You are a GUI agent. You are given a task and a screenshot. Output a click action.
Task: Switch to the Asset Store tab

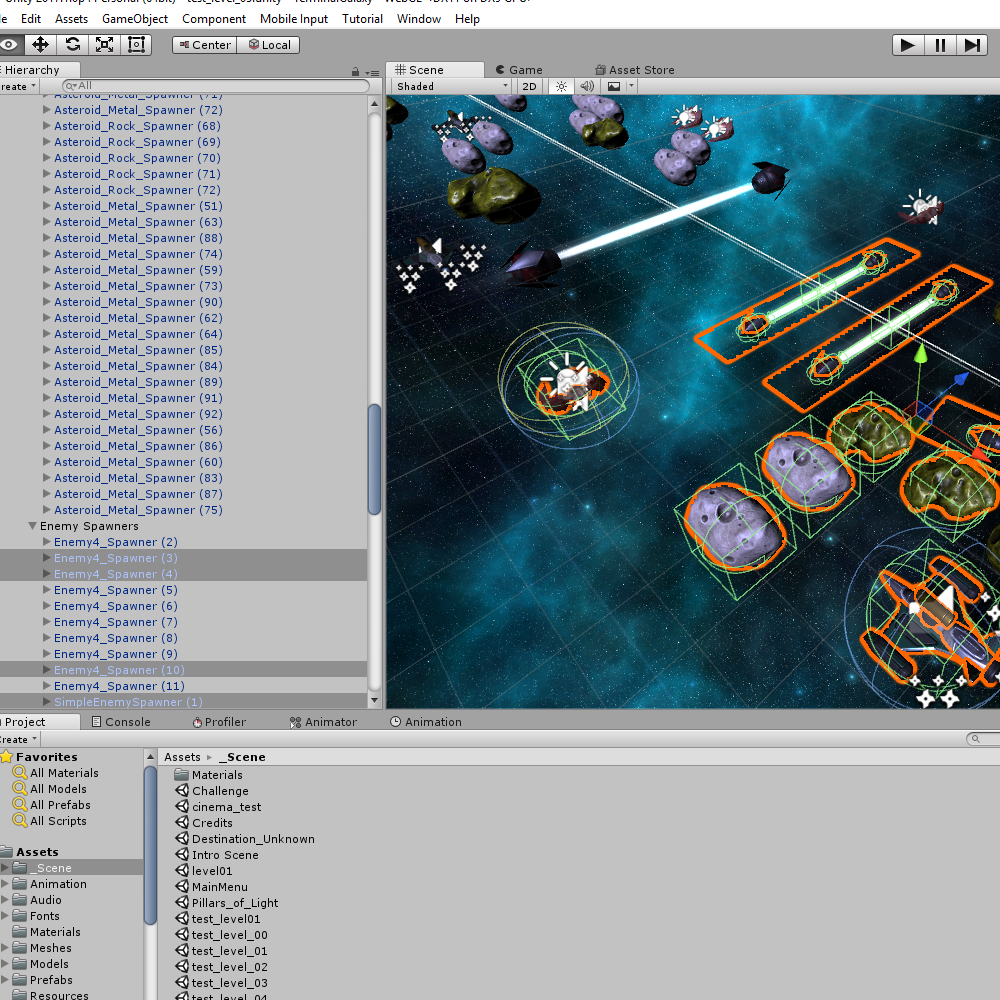click(x=635, y=70)
